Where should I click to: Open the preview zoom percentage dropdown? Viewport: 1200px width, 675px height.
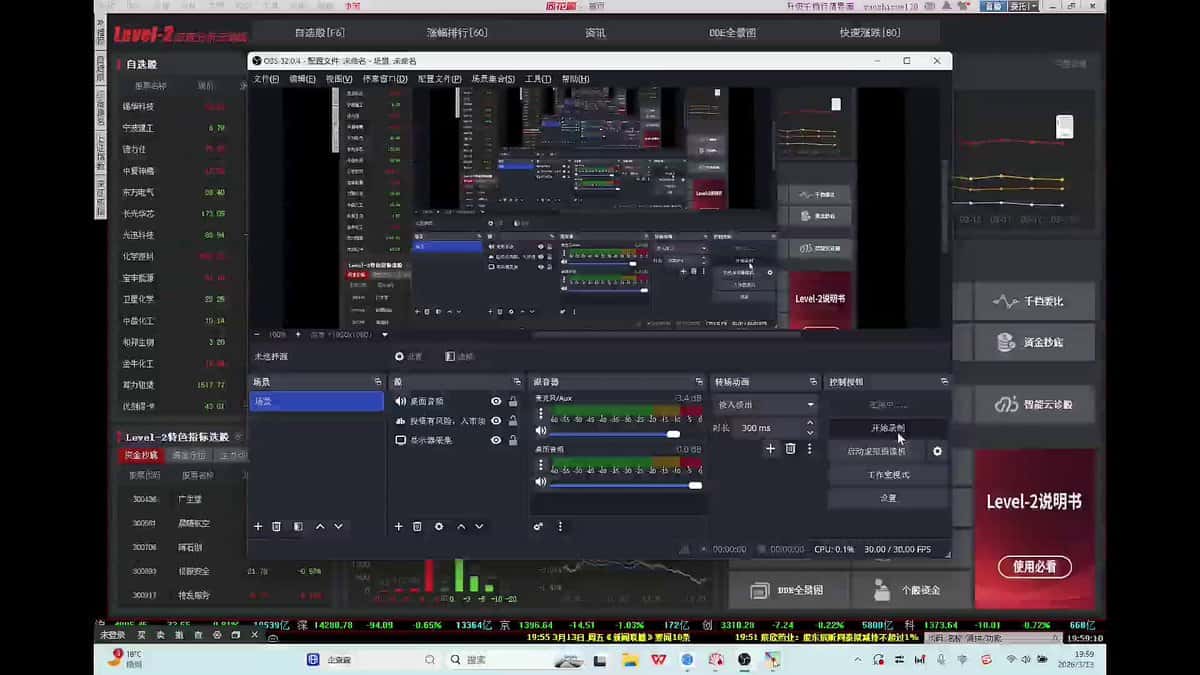pyautogui.click(x=278, y=334)
